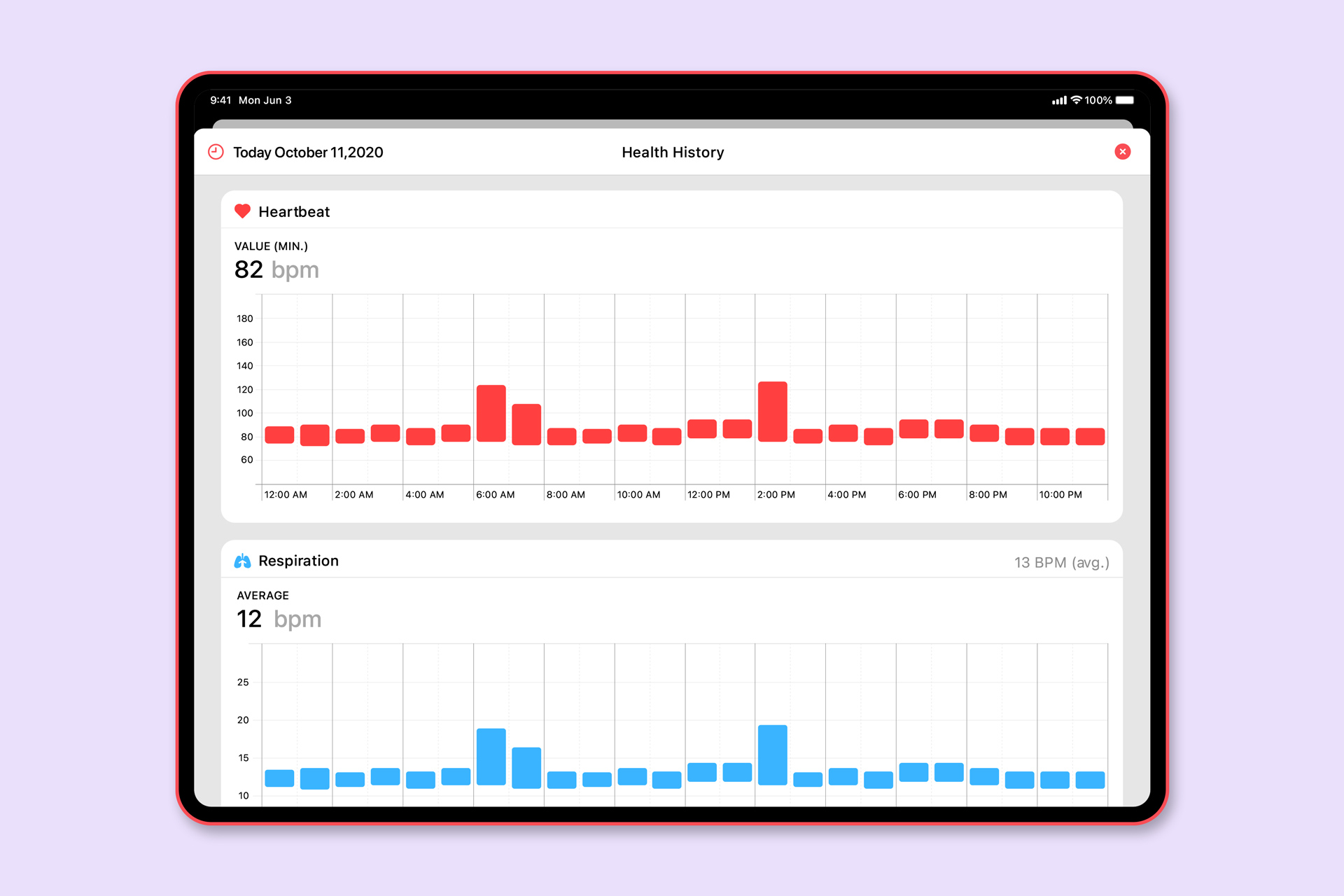This screenshot has height=896, width=1344.
Task: Tap the '82 bpm' heartbeat value
Action: point(276,269)
